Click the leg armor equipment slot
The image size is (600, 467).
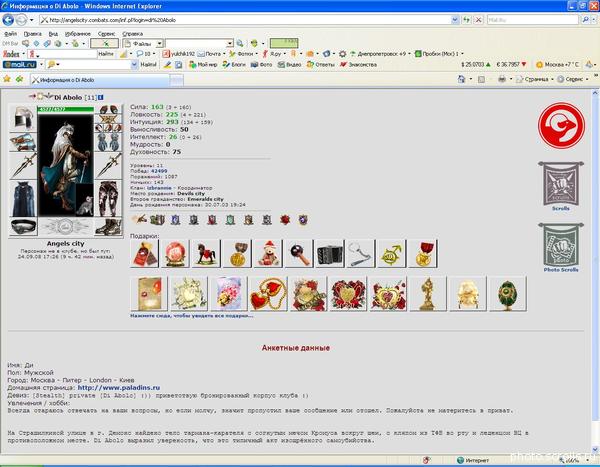click(109, 199)
